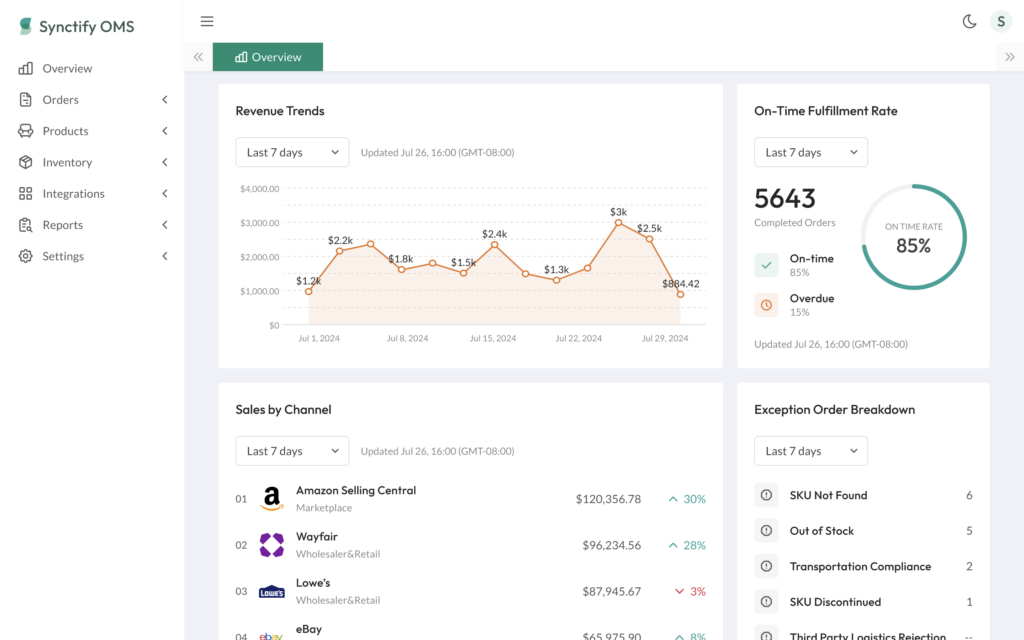Click the $884.42 data point on chart

(x=680, y=295)
